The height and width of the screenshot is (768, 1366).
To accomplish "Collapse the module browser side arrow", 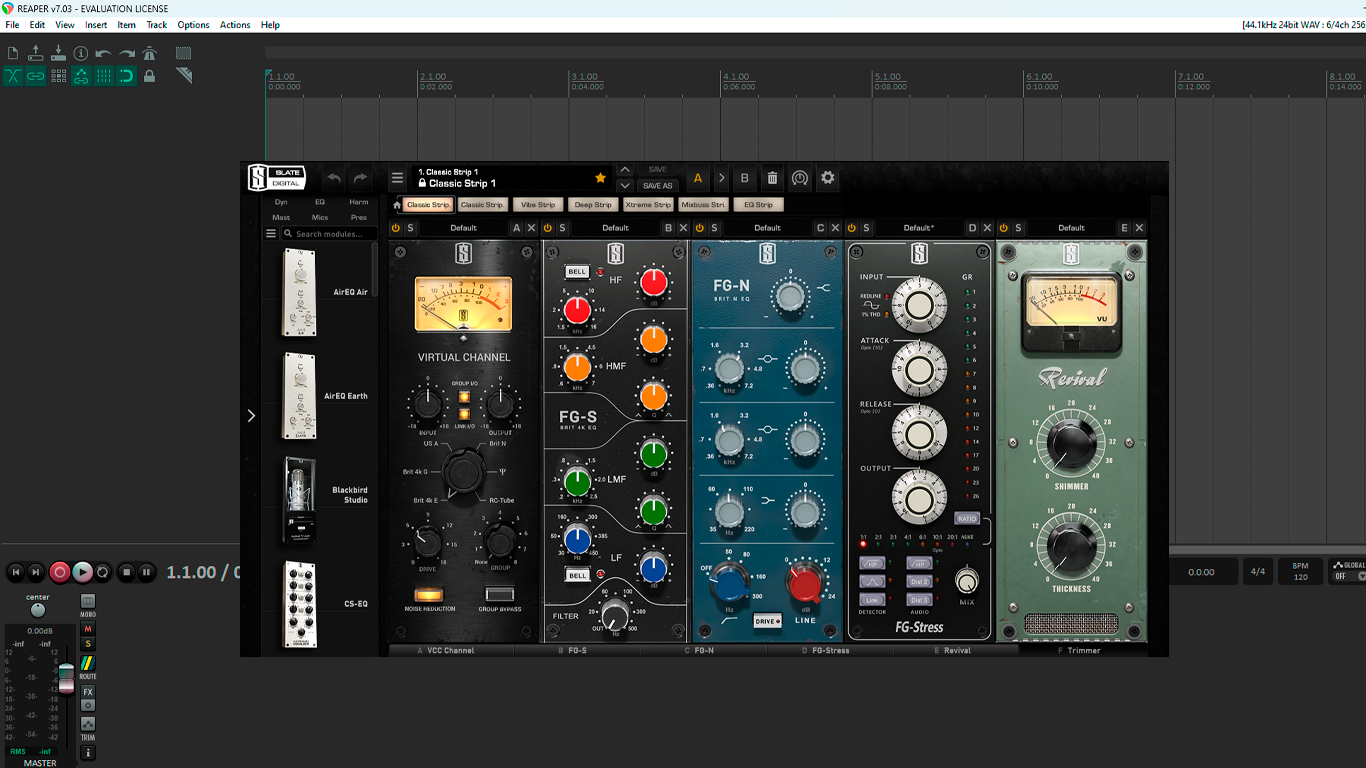I will point(251,415).
